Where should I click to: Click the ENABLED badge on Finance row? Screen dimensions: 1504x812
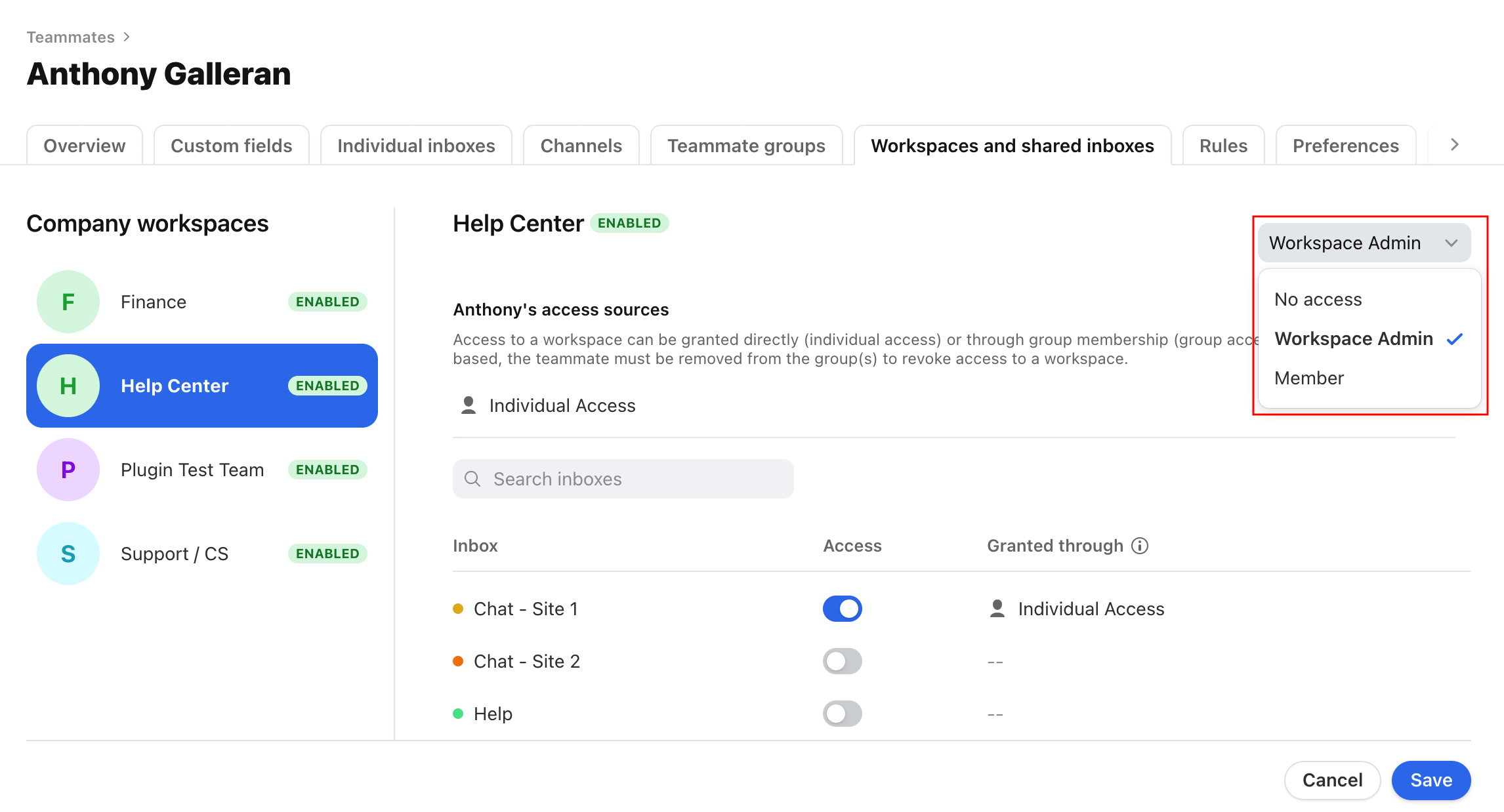(327, 302)
